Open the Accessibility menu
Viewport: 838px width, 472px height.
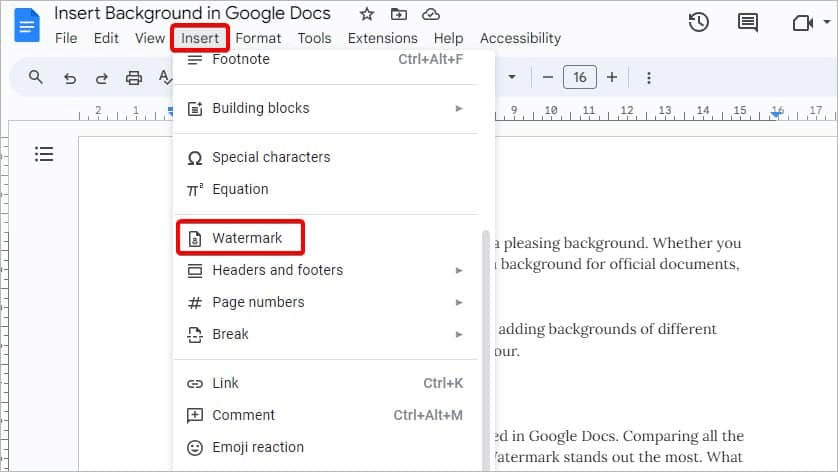tap(521, 38)
